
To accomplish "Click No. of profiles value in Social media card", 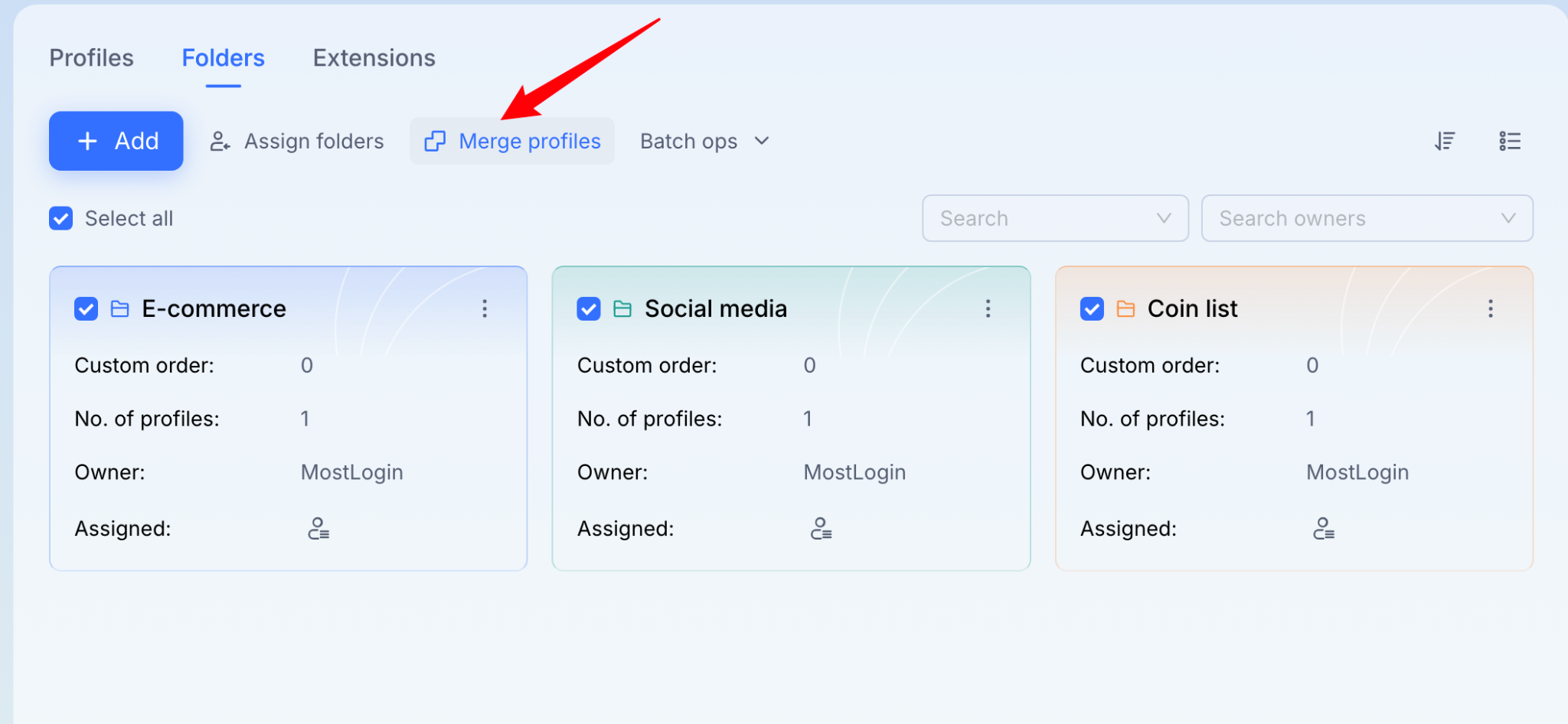I will point(808,419).
